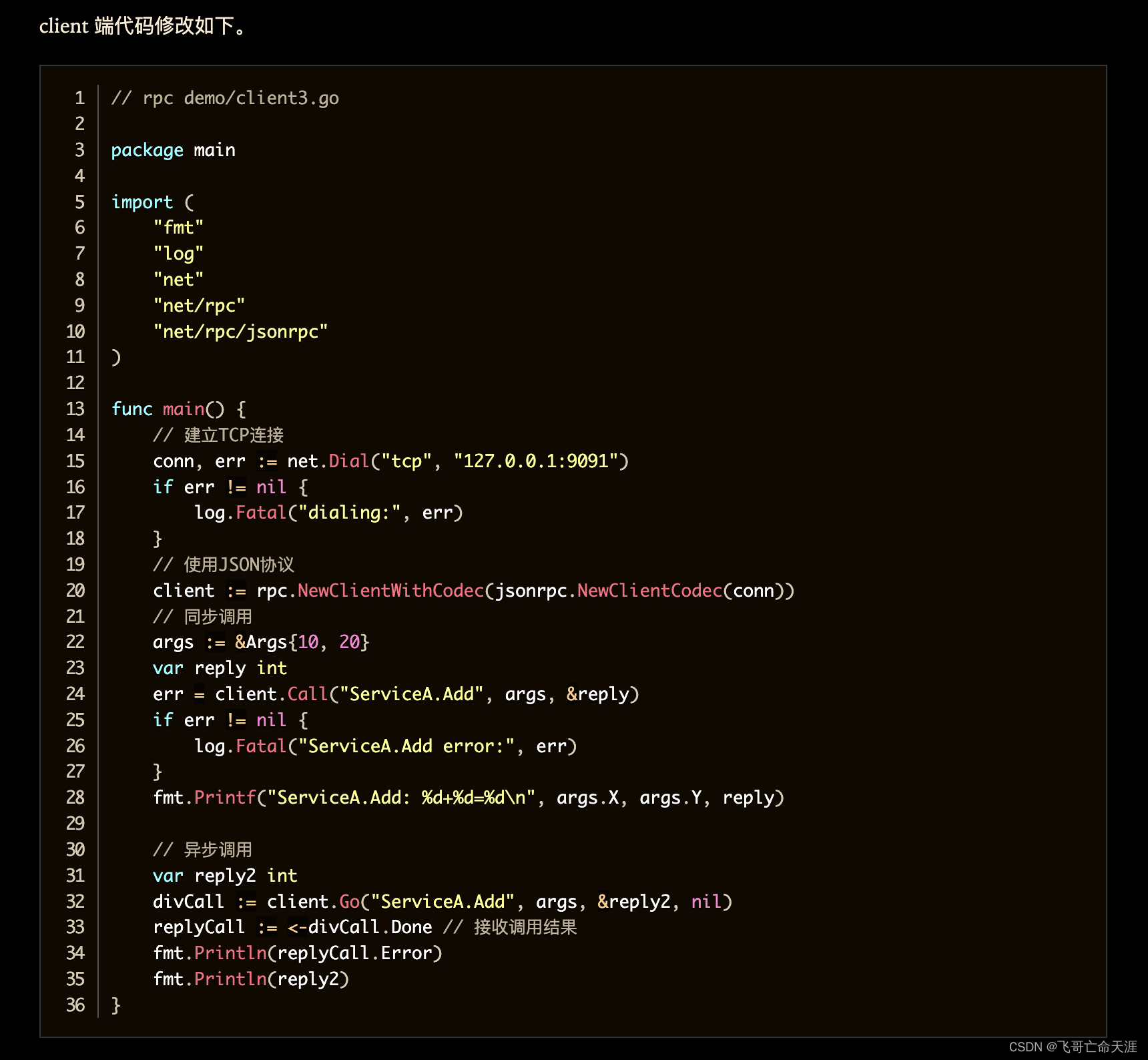Click the rpc.NewClientWithCodec line
This screenshot has width=1148, height=1060.
point(473,591)
